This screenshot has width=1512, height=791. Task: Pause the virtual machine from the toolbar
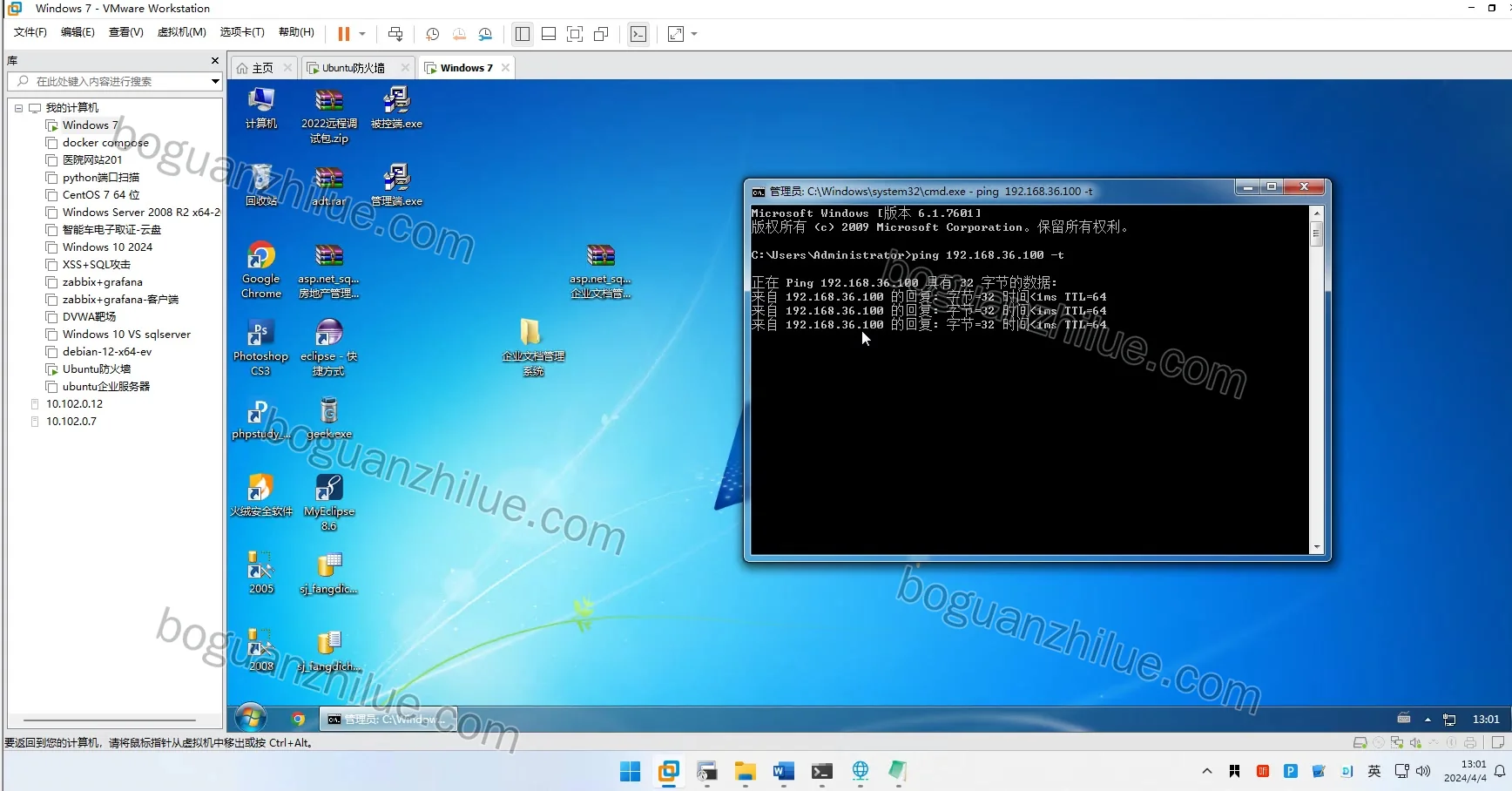344,34
